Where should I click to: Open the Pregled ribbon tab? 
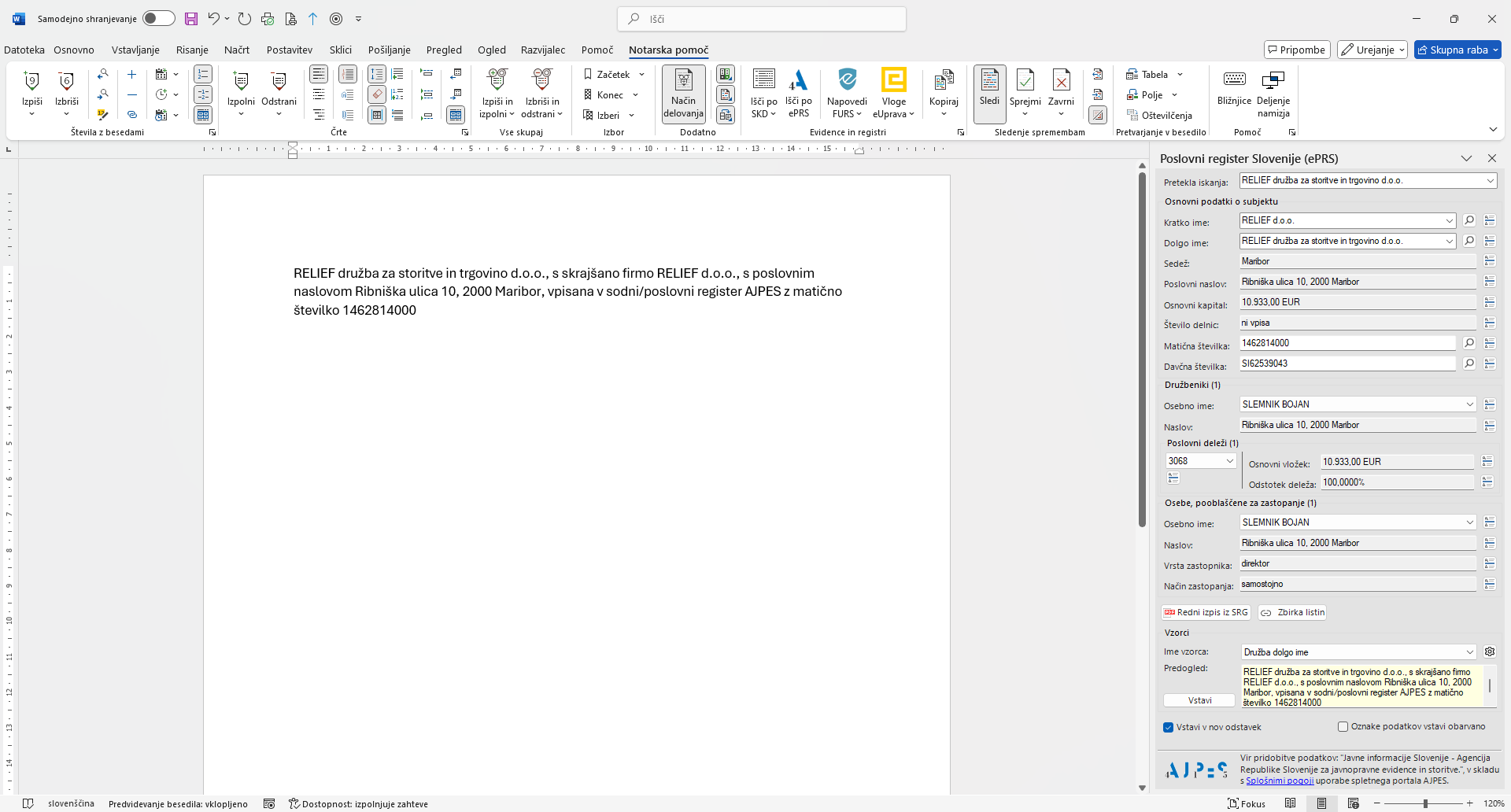[444, 50]
